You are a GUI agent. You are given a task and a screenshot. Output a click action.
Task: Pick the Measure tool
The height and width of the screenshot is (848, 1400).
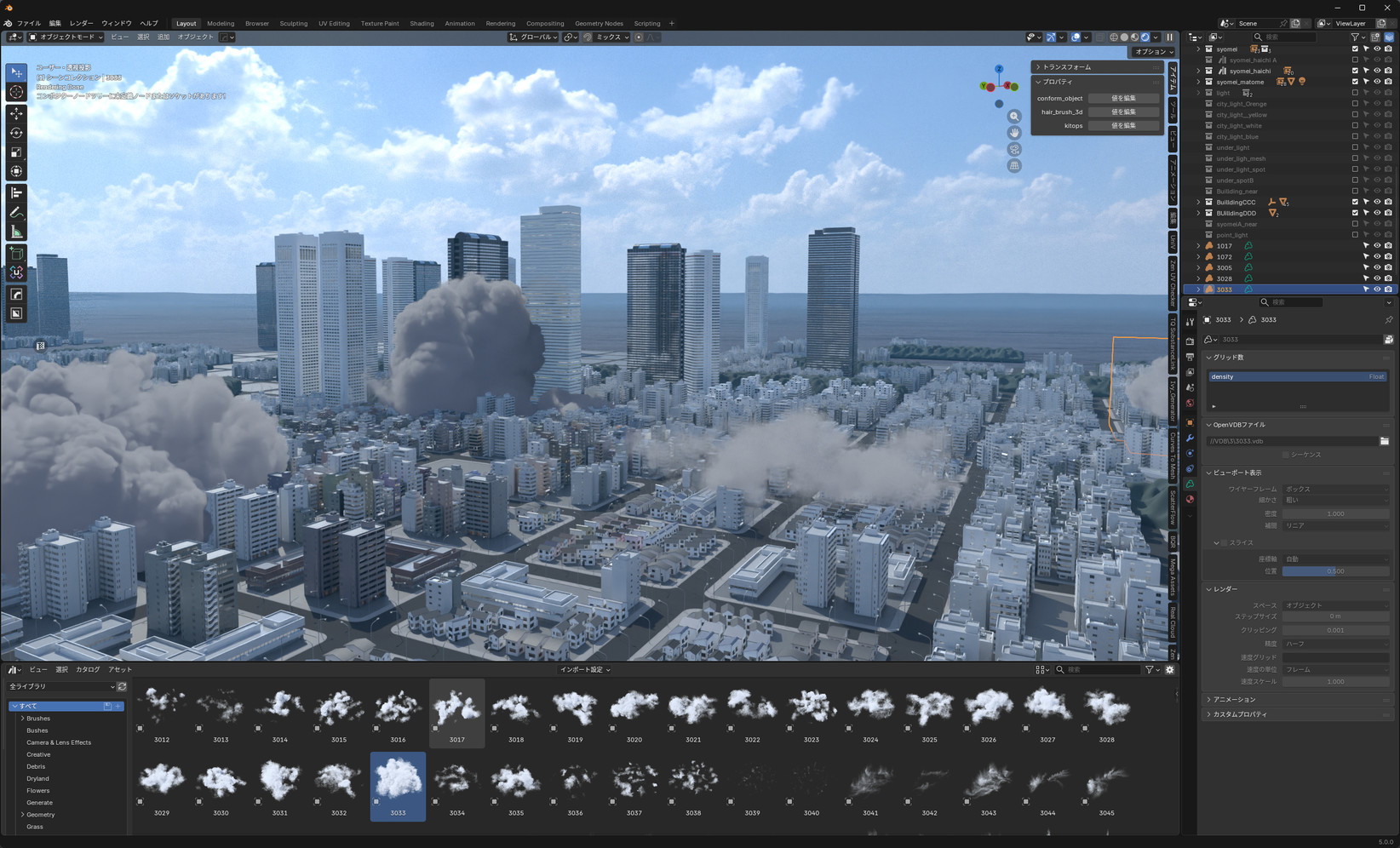(x=16, y=232)
